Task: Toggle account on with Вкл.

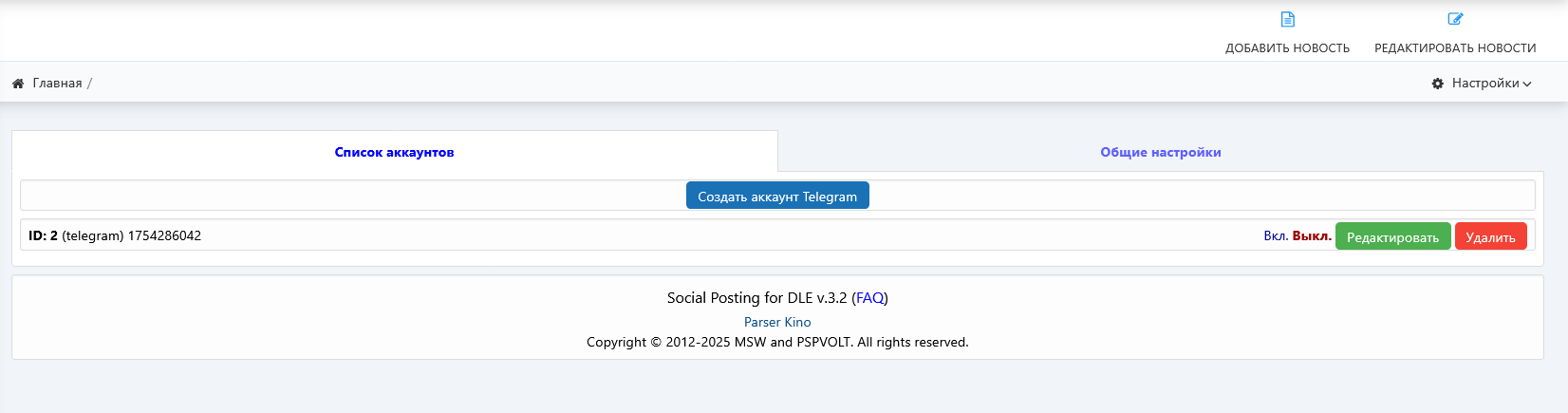Action: click(x=1276, y=235)
